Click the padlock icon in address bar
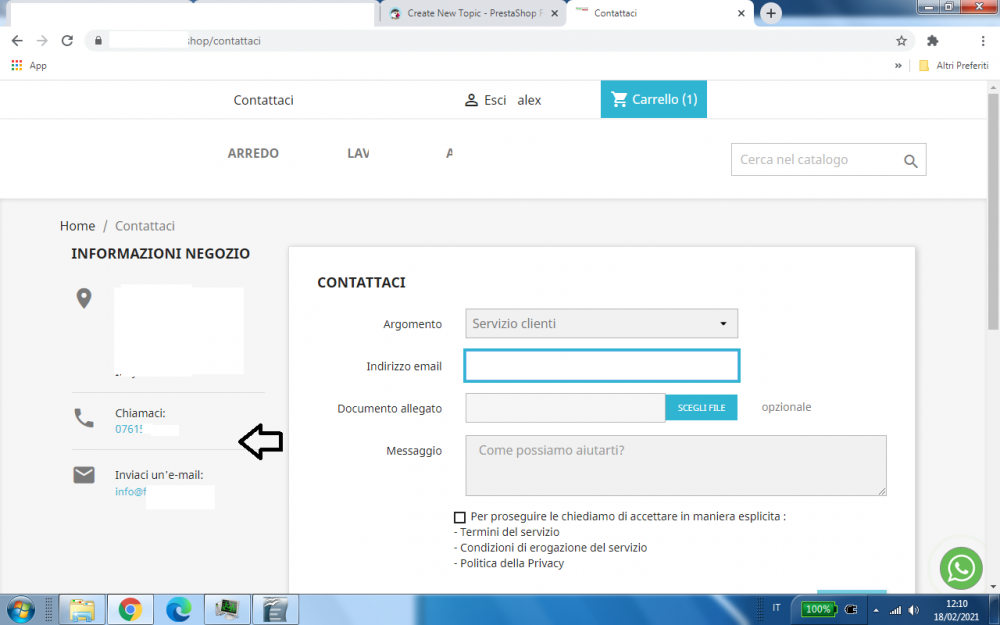Screen dimensions: 1000x625 (98, 41)
